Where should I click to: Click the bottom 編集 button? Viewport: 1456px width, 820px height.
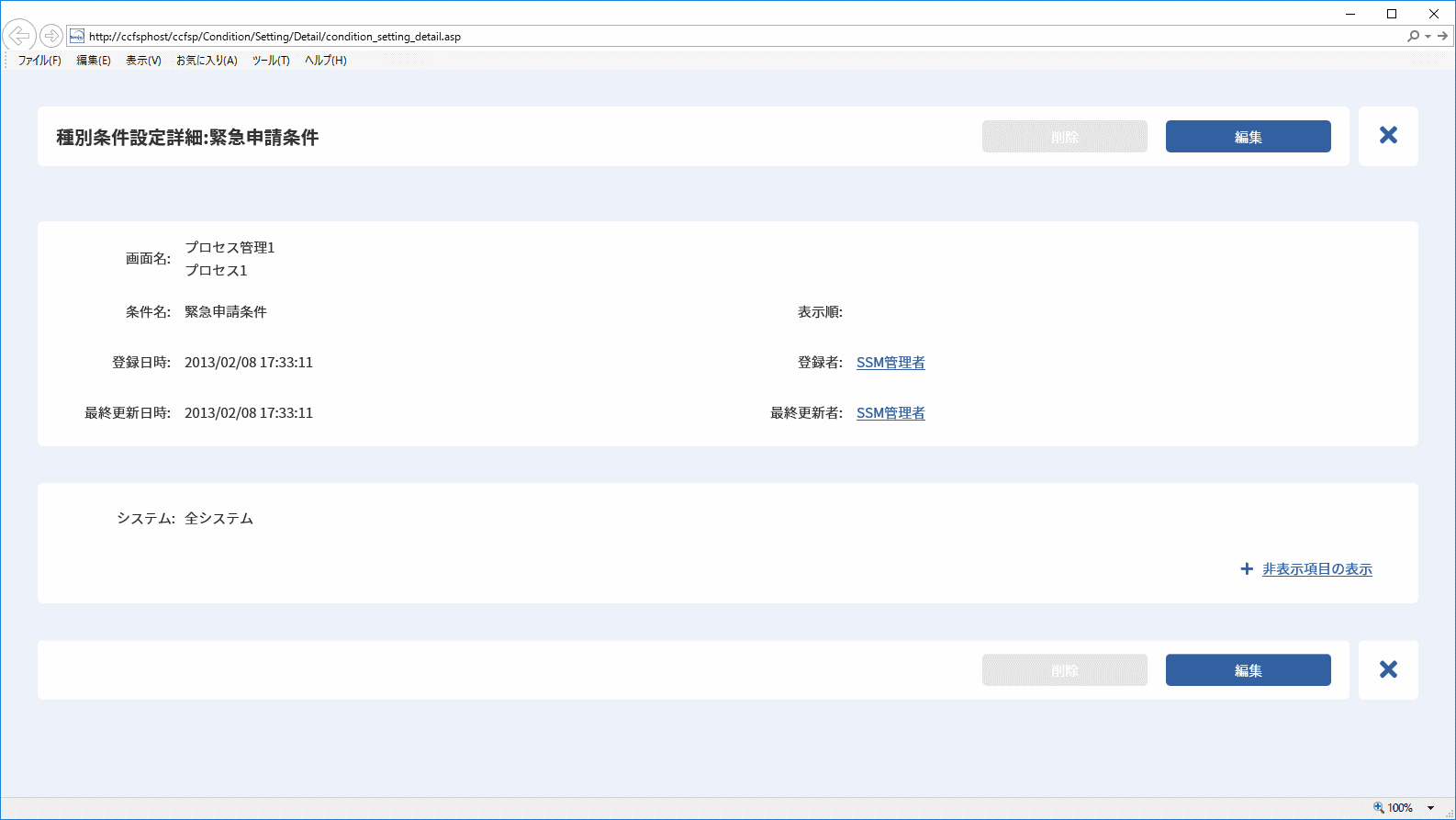click(1249, 670)
